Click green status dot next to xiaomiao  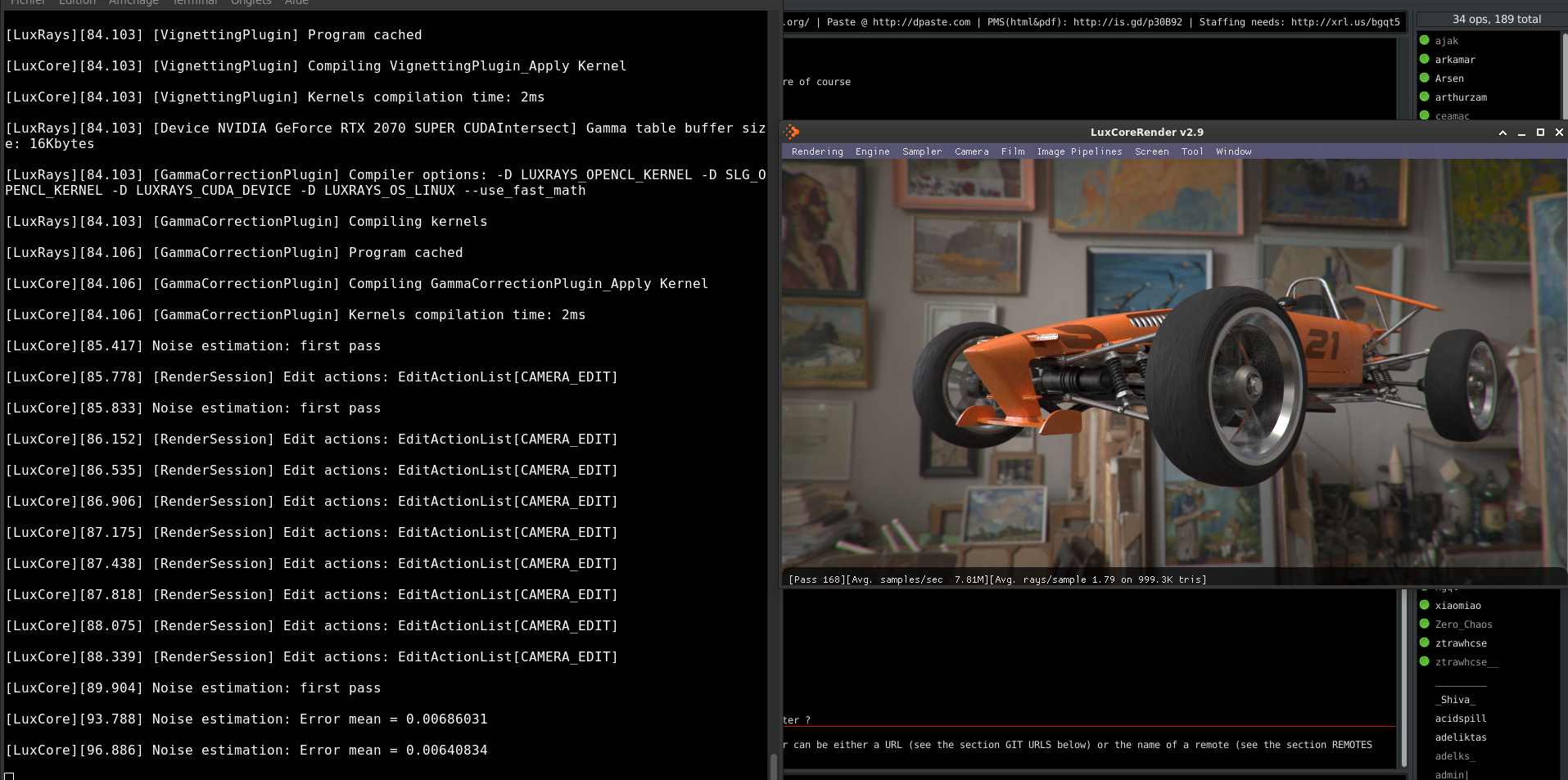1425,605
